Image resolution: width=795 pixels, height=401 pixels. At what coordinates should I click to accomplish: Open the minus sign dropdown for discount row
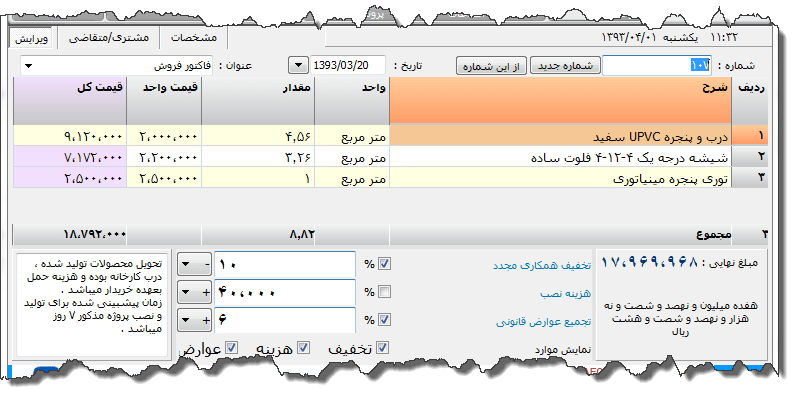pyautogui.click(x=195, y=265)
